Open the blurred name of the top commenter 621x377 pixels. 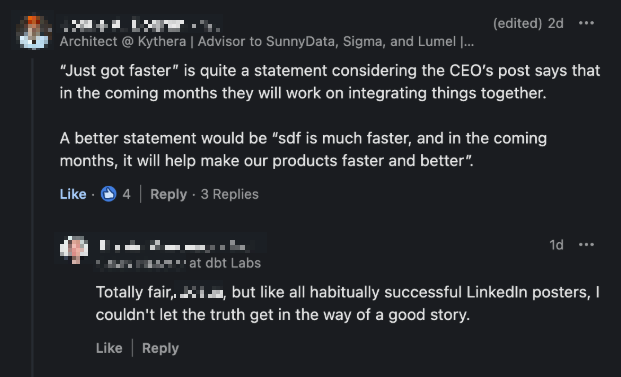[141, 25]
